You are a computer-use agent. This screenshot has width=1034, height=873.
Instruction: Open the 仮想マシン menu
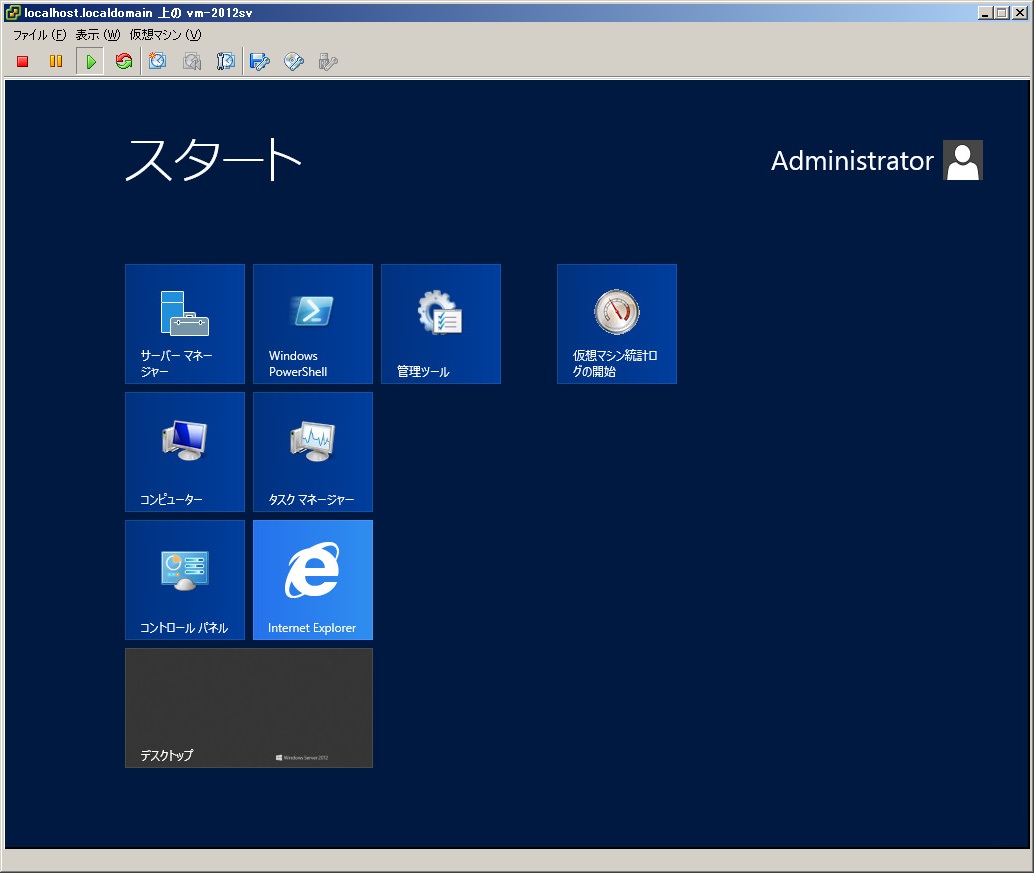click(166, 34)
